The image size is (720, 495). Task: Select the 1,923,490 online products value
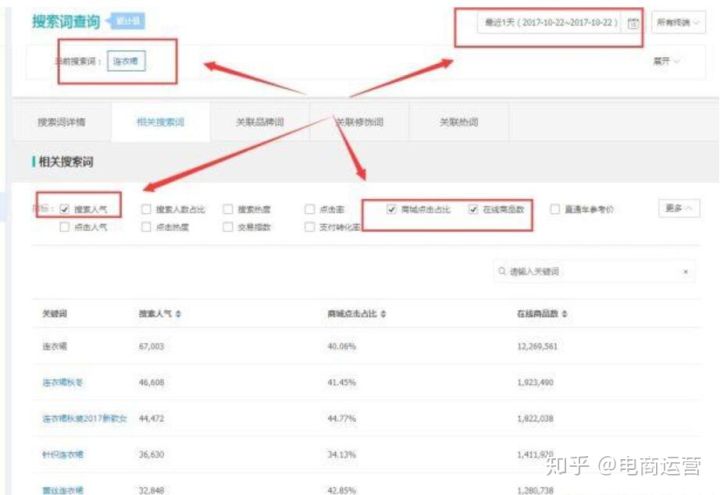[x=535, y=382]
